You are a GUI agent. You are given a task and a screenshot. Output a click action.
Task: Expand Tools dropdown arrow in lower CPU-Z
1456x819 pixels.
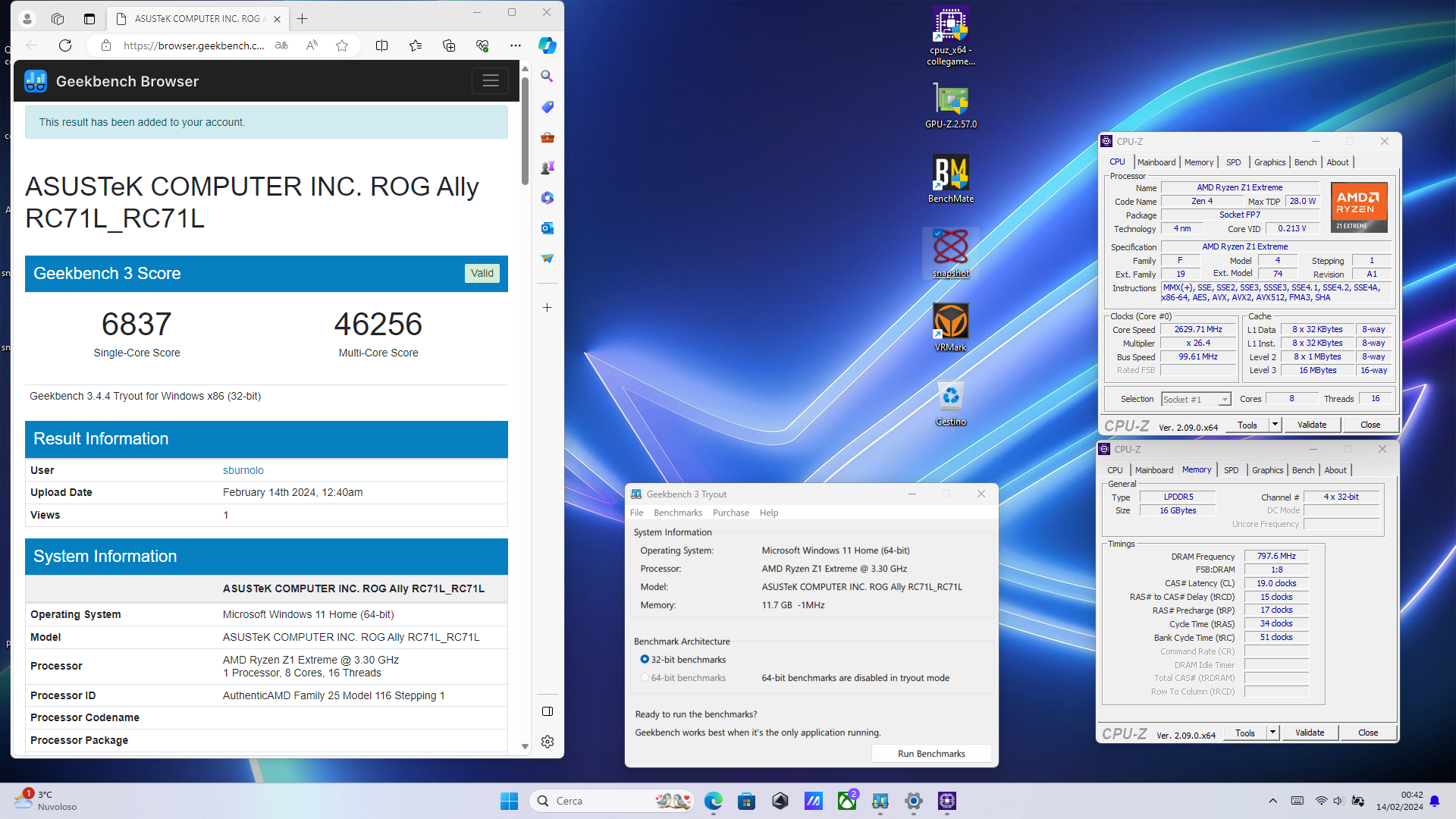point(1273,733)
